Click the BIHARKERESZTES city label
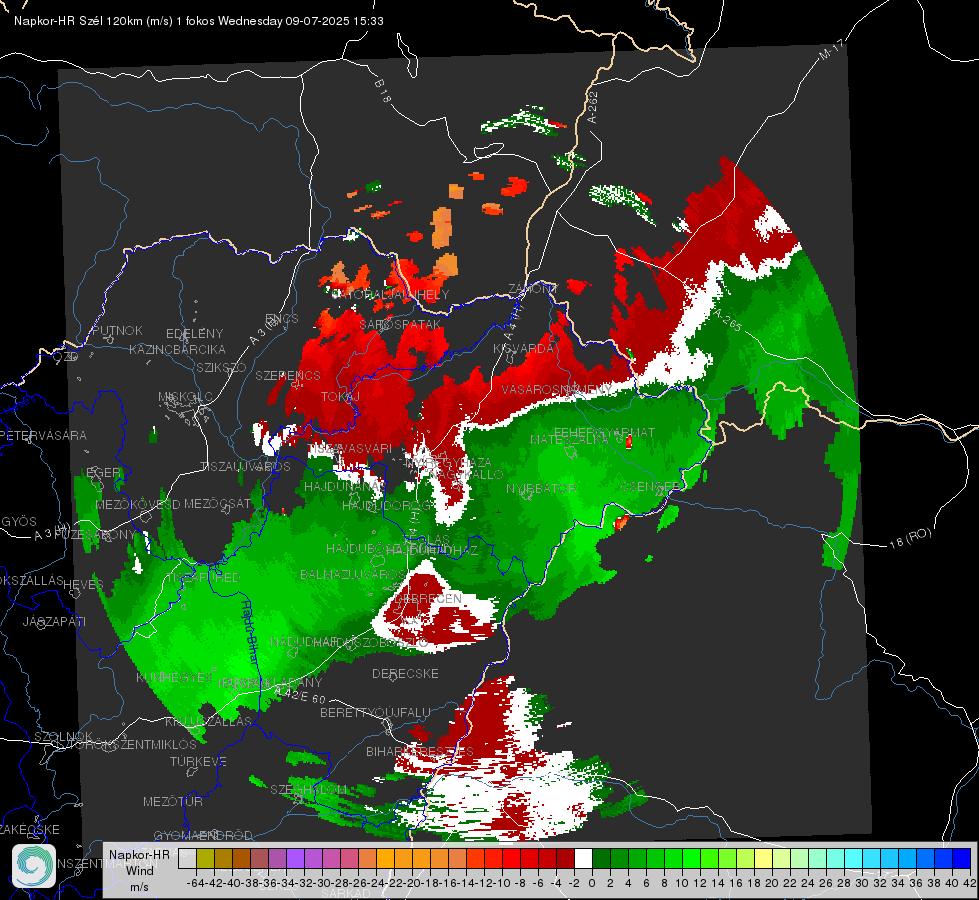This screenshot has height=900, width=979. [x=420, y=751]
